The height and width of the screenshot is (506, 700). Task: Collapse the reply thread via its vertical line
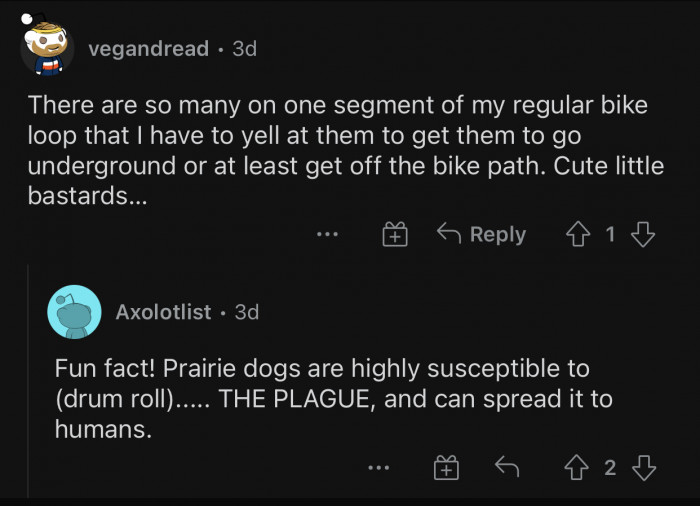(x=29, y=380)
